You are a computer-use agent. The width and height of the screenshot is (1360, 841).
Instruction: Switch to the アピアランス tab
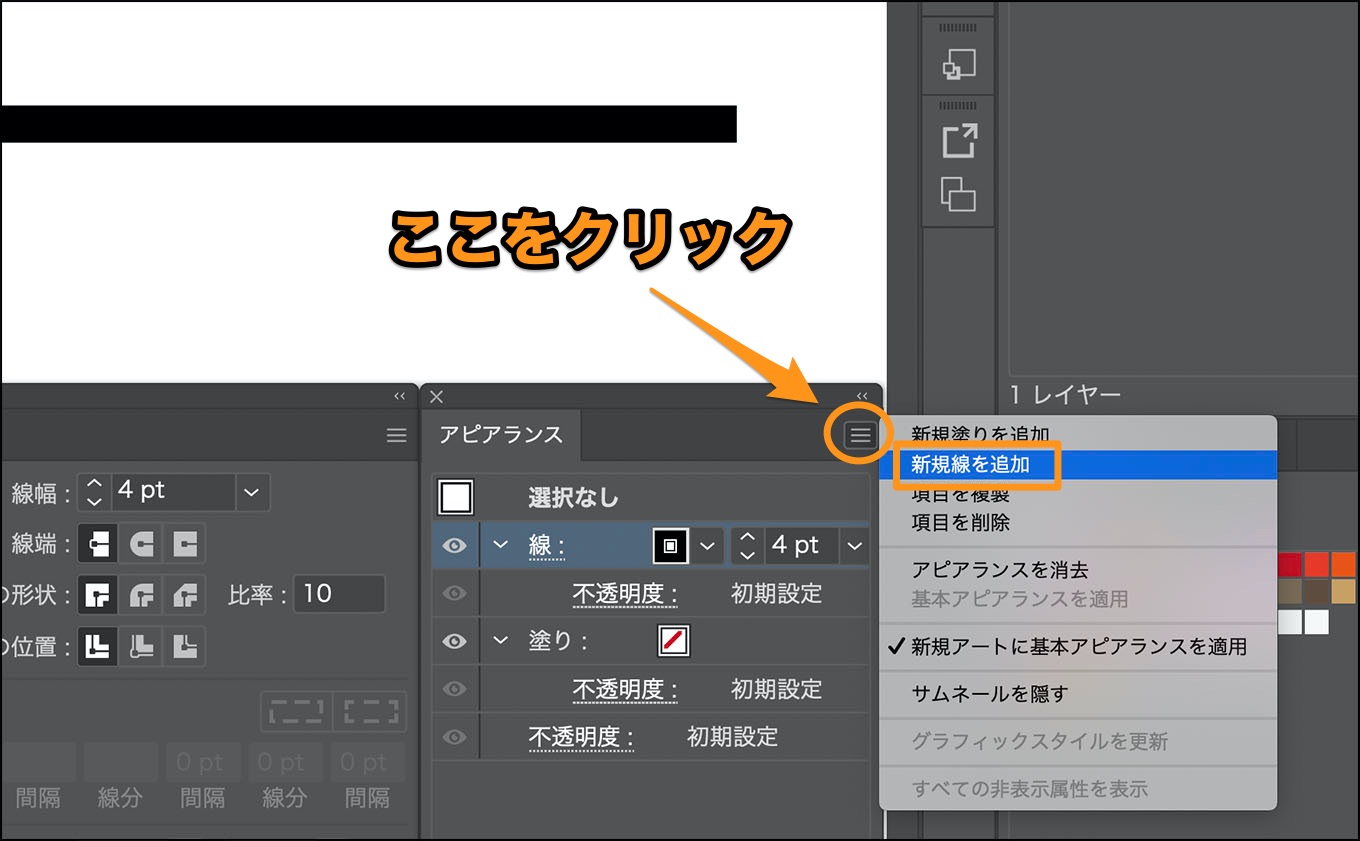pyautogui.click(x=501, y=435)
